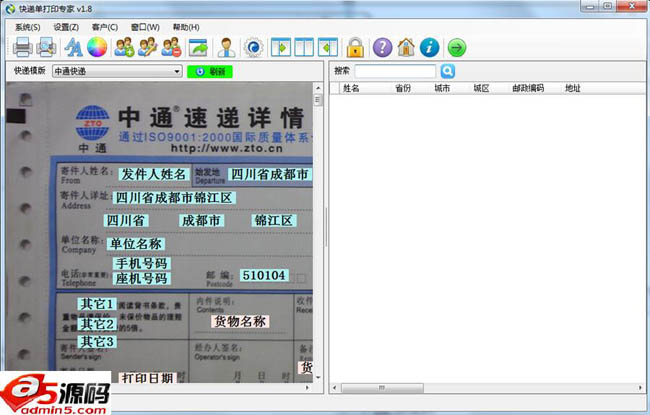
Task: Select the 其它3 field
Action: [x=97, y=342]
